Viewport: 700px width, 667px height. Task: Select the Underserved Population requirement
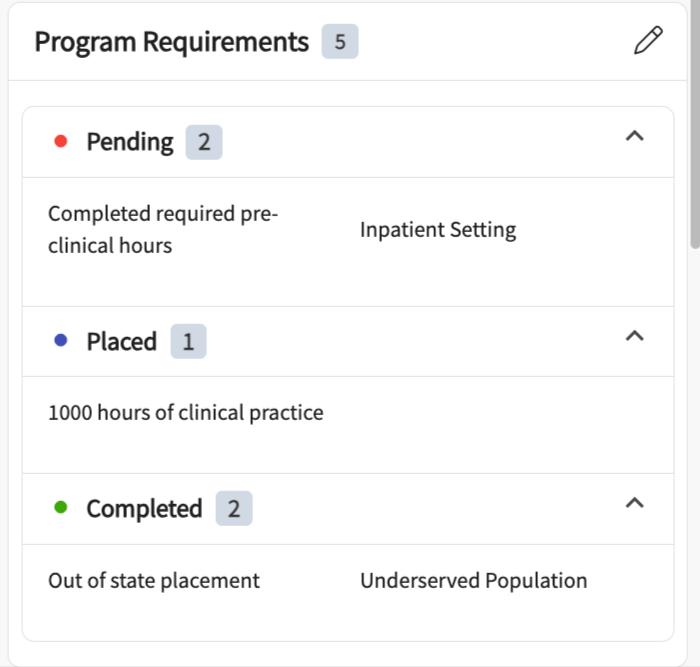pyautogui.click(x=473, y=580)
